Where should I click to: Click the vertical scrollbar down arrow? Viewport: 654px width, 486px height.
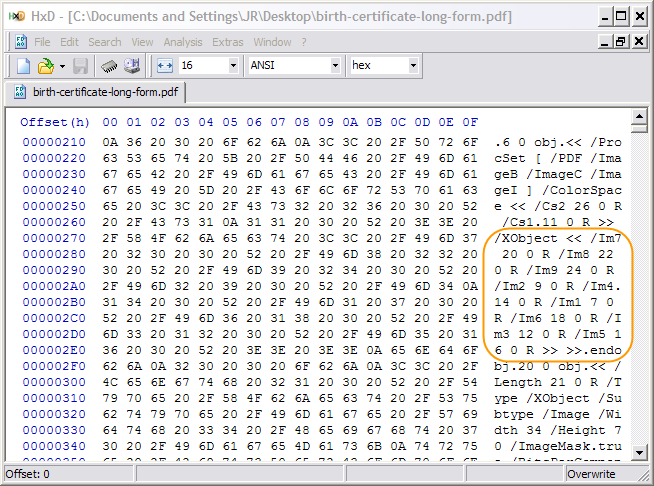(x=639, y=452)
